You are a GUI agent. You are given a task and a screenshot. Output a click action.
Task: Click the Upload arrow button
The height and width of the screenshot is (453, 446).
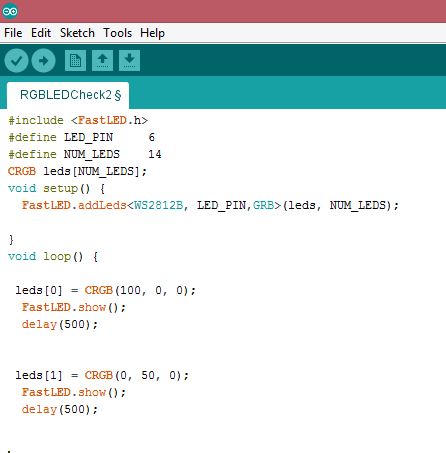43,61
